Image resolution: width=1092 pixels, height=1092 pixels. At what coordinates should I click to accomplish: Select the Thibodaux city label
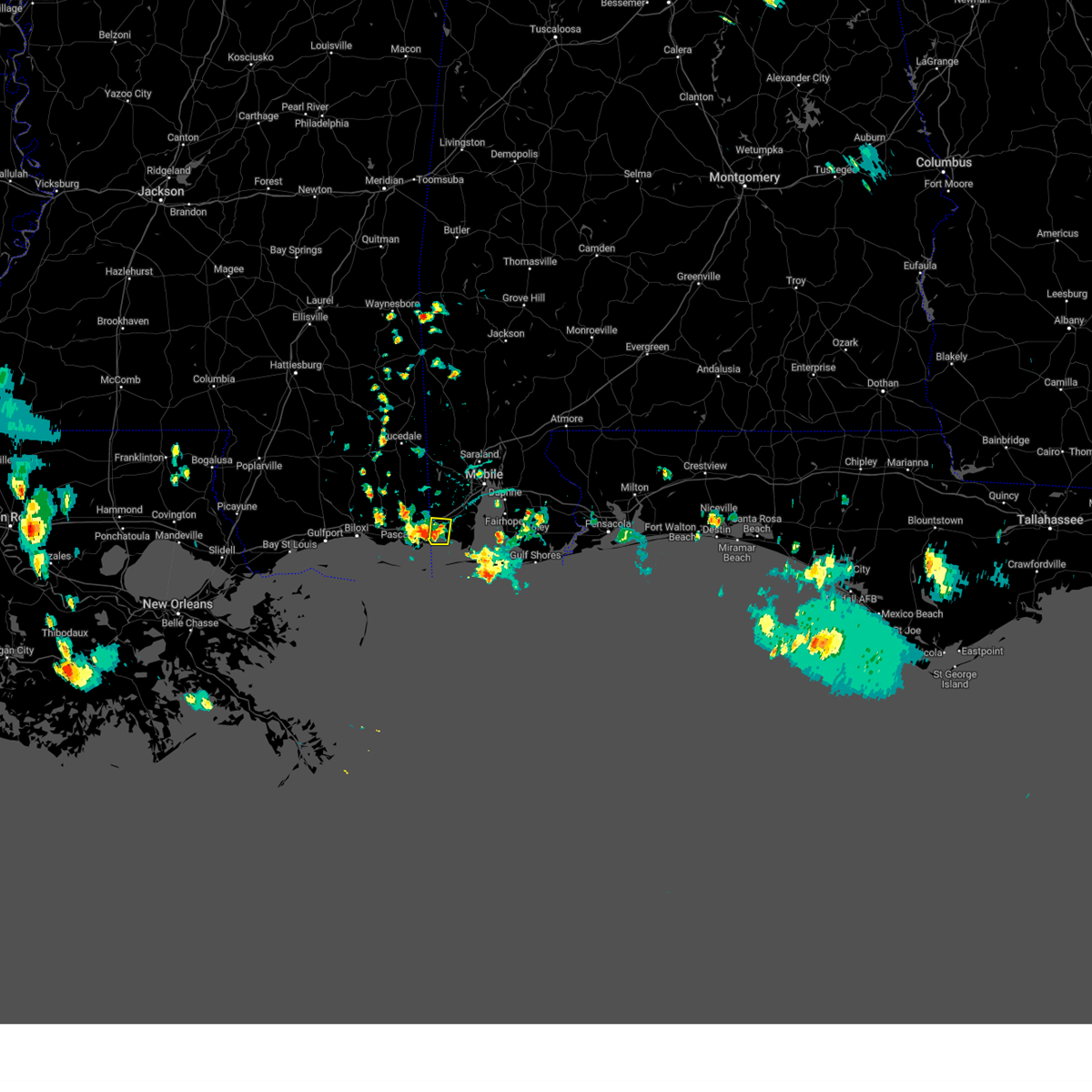(65, 633)
